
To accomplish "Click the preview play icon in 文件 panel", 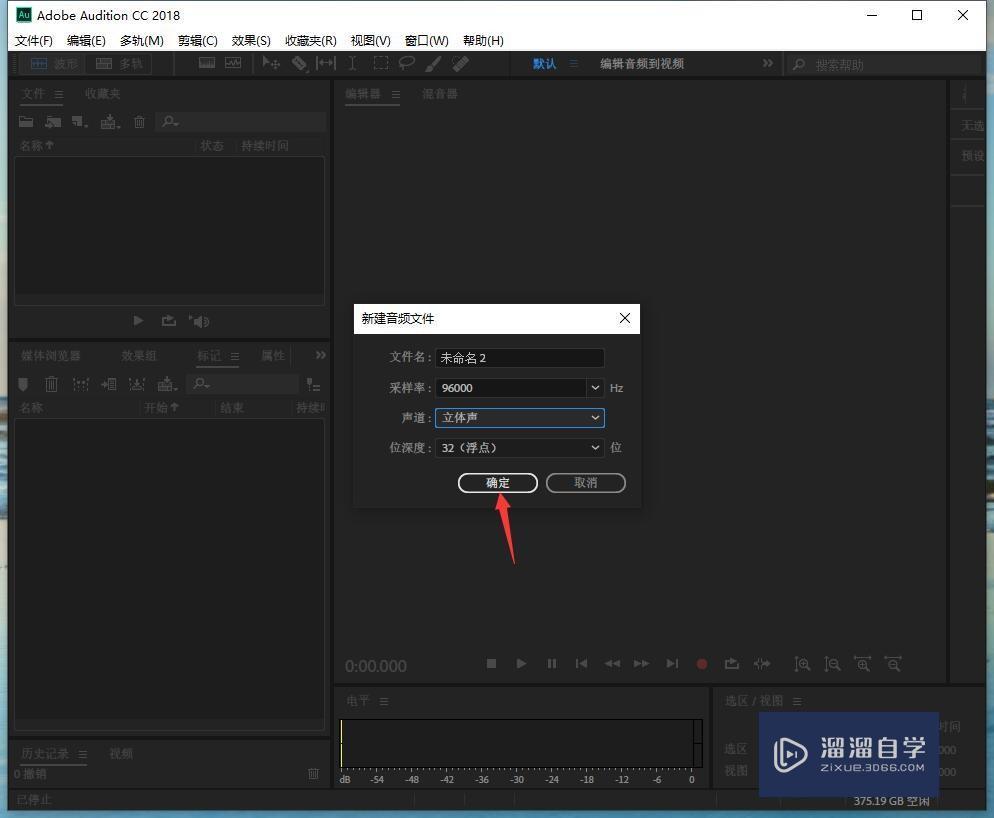I will (x=138, y=321).
